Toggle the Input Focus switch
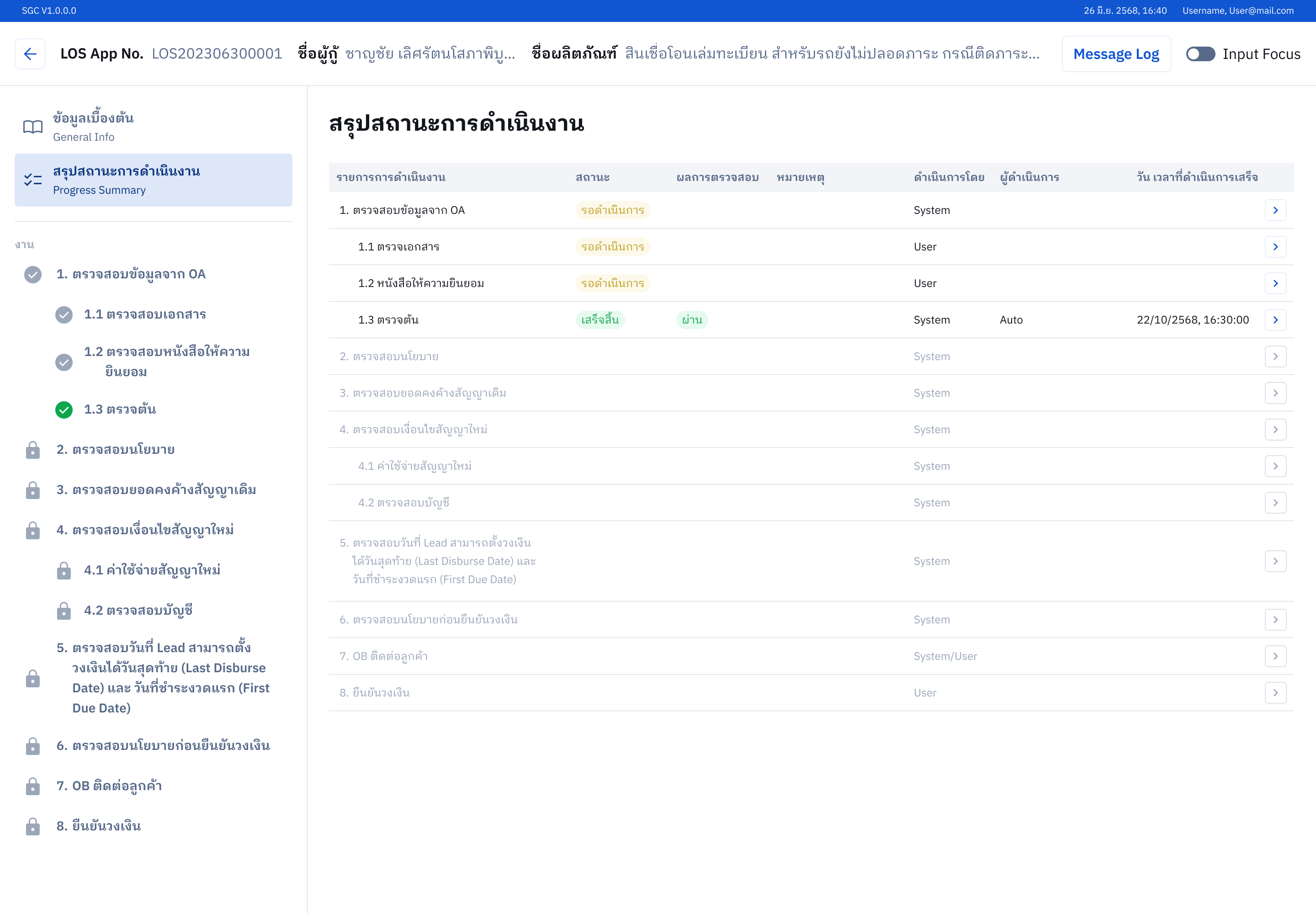Viewport: 1316px width, 914px height. click(1200, 54)
